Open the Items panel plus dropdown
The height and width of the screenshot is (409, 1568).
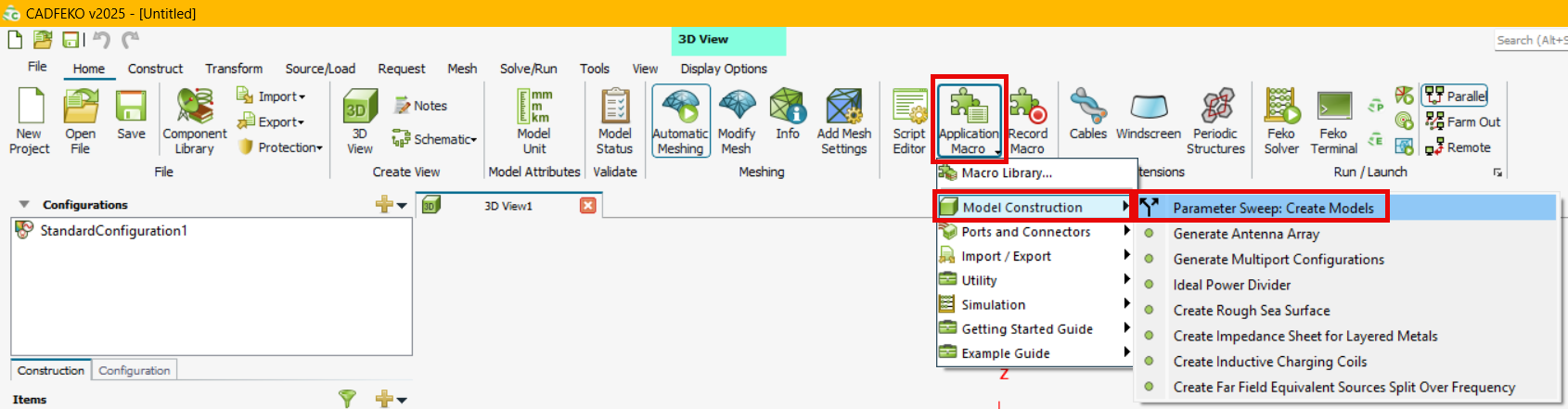(x=392, y=399)
